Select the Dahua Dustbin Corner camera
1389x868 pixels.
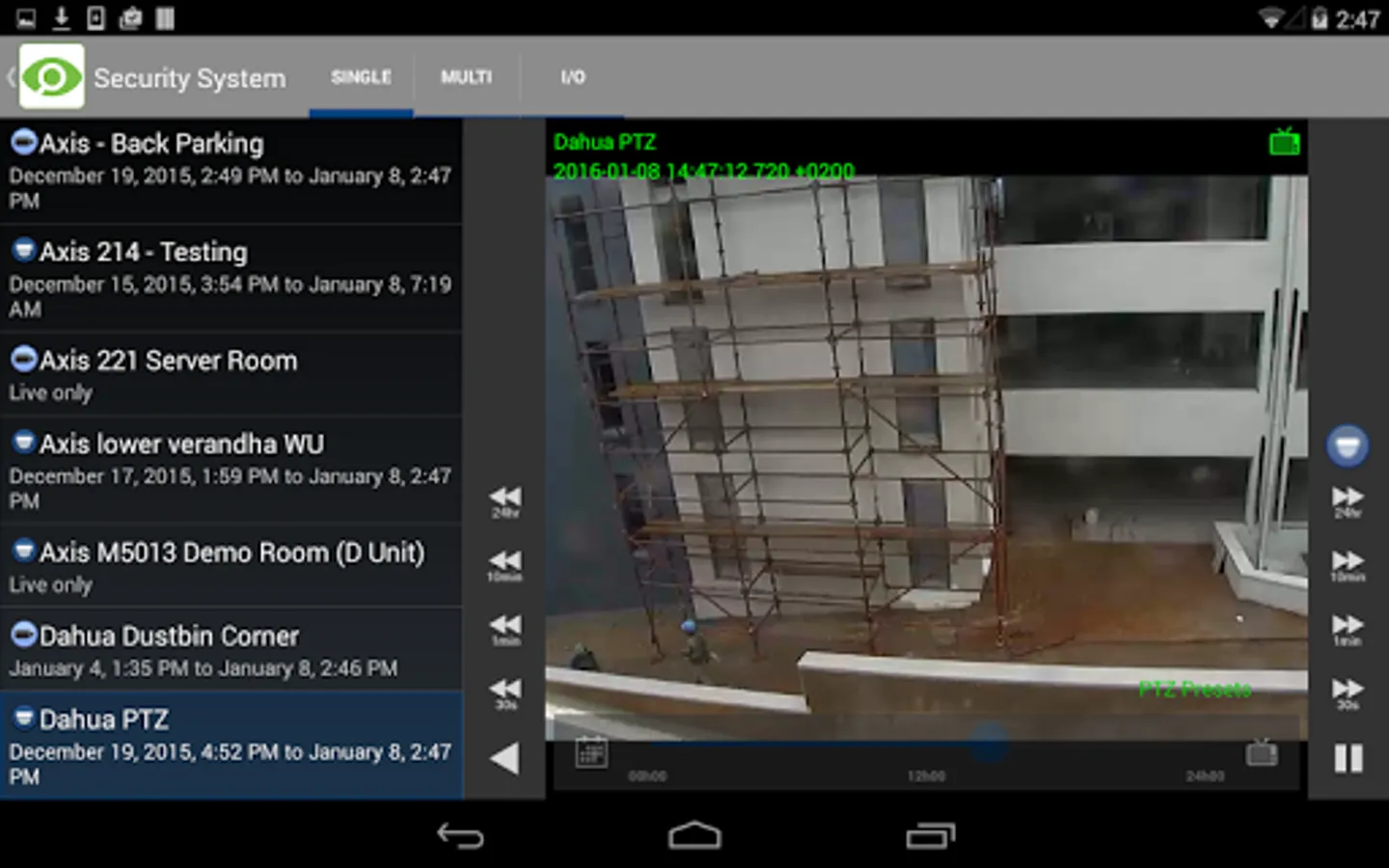(231, 649)
